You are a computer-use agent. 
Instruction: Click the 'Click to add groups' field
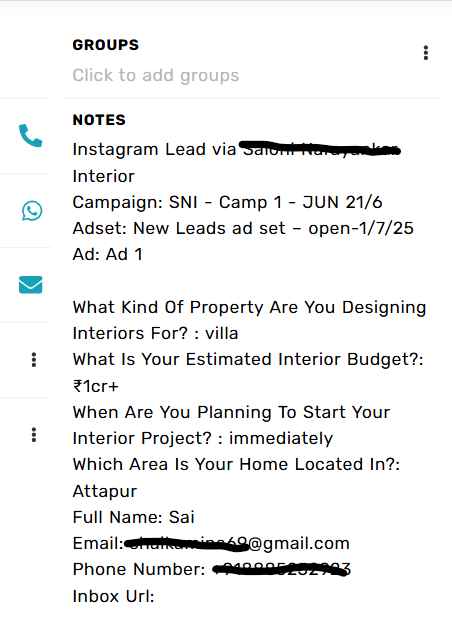156,75
